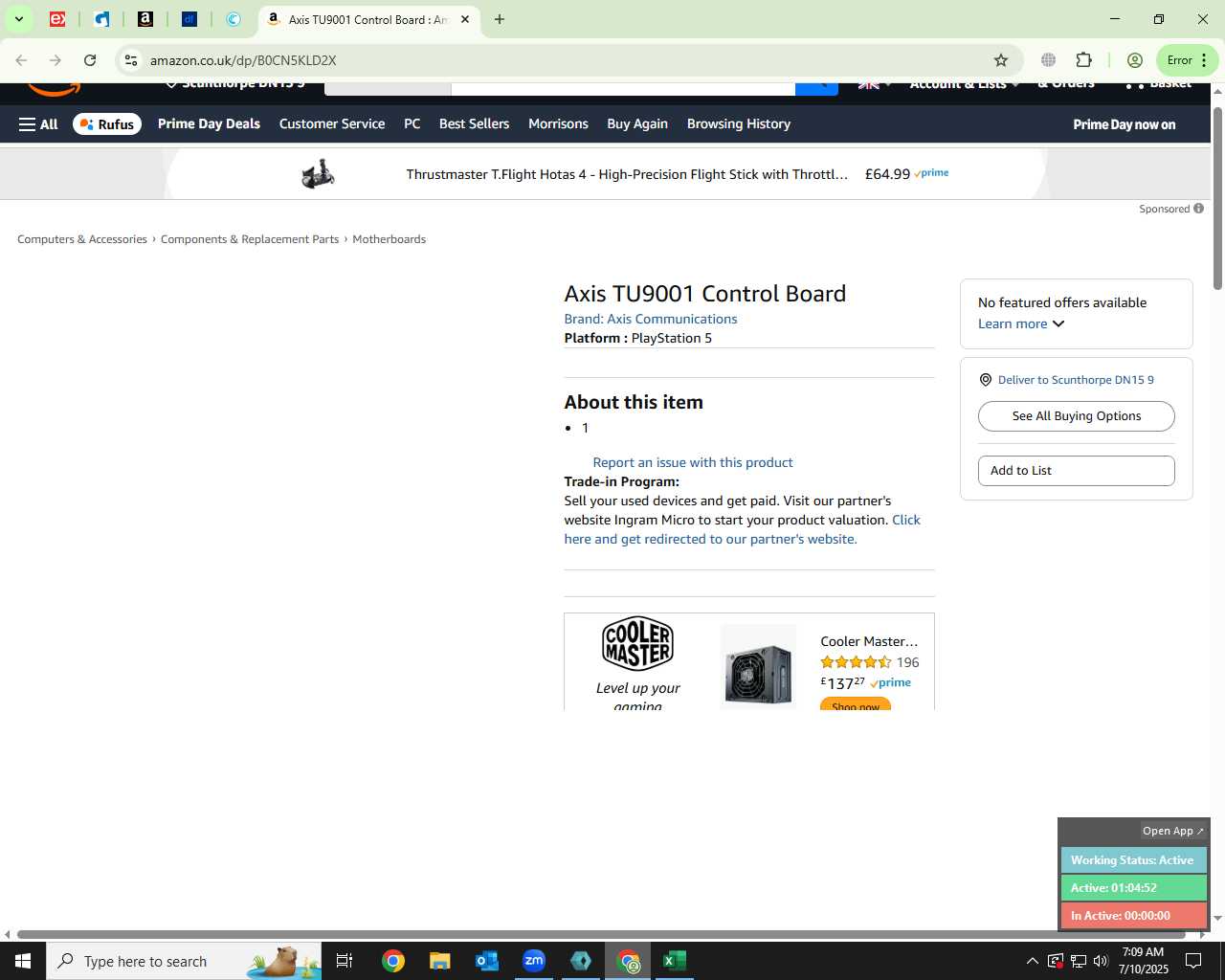Viewport: 1225px width, 980px height.
Task: Click the Sponsored info icon
Action: pyautogui.click(x=1199, y=209)
